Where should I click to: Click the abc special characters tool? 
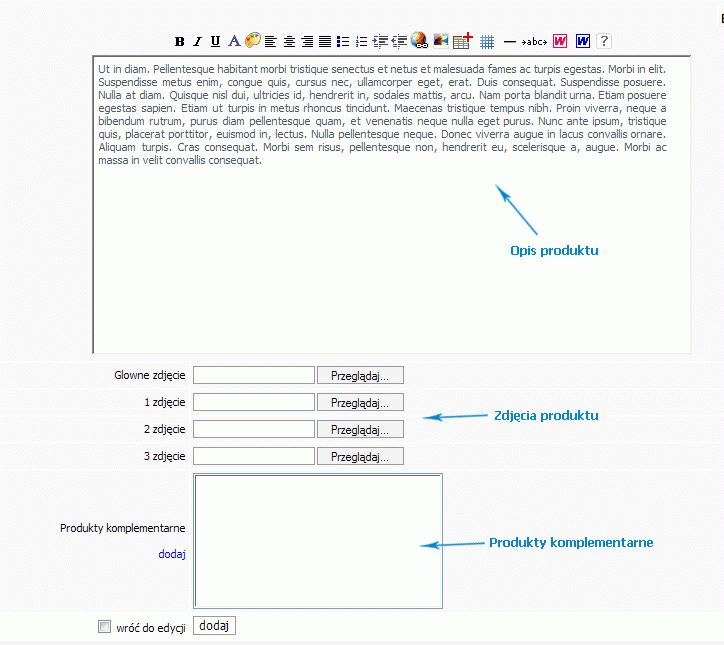click(x=534, y=42)
